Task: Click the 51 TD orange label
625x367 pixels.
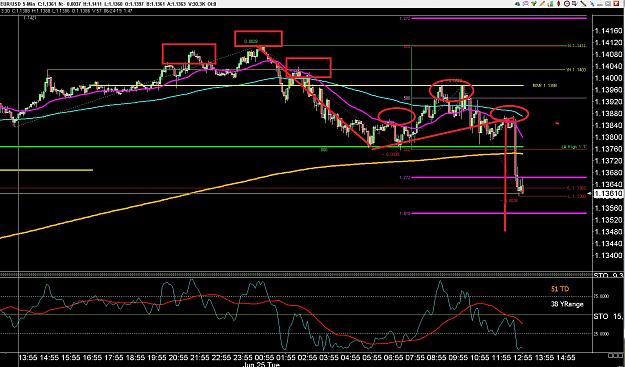Action: coord(560,289)
